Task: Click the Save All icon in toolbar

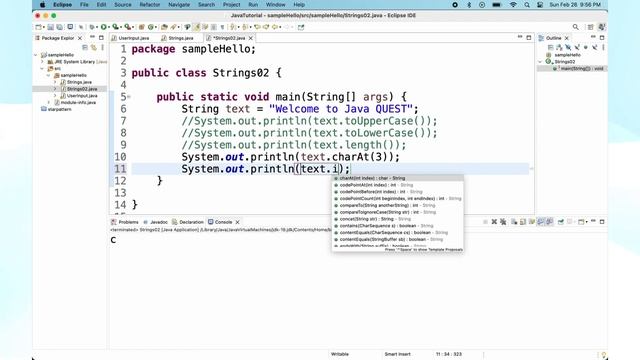Action: (60, 27)
